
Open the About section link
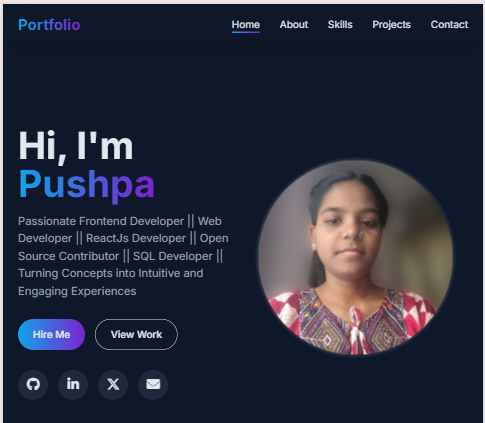point(294,25)
